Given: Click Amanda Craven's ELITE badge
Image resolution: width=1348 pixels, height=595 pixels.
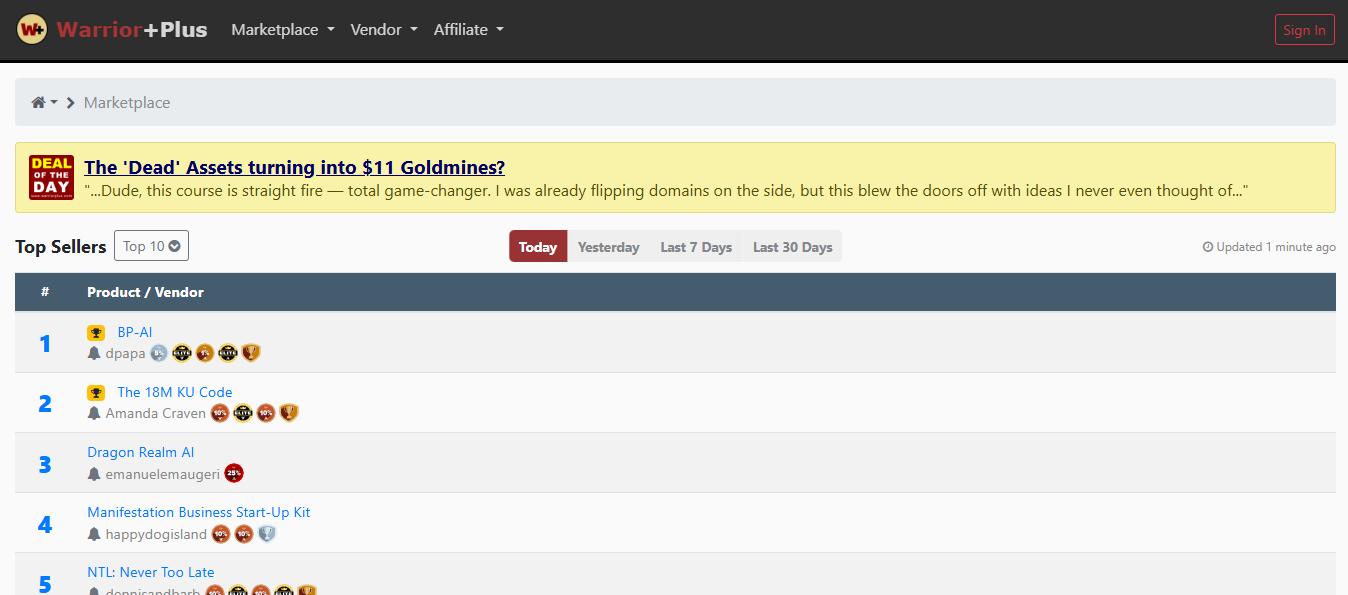Looking at the screenshot, I should coord(243,413).
